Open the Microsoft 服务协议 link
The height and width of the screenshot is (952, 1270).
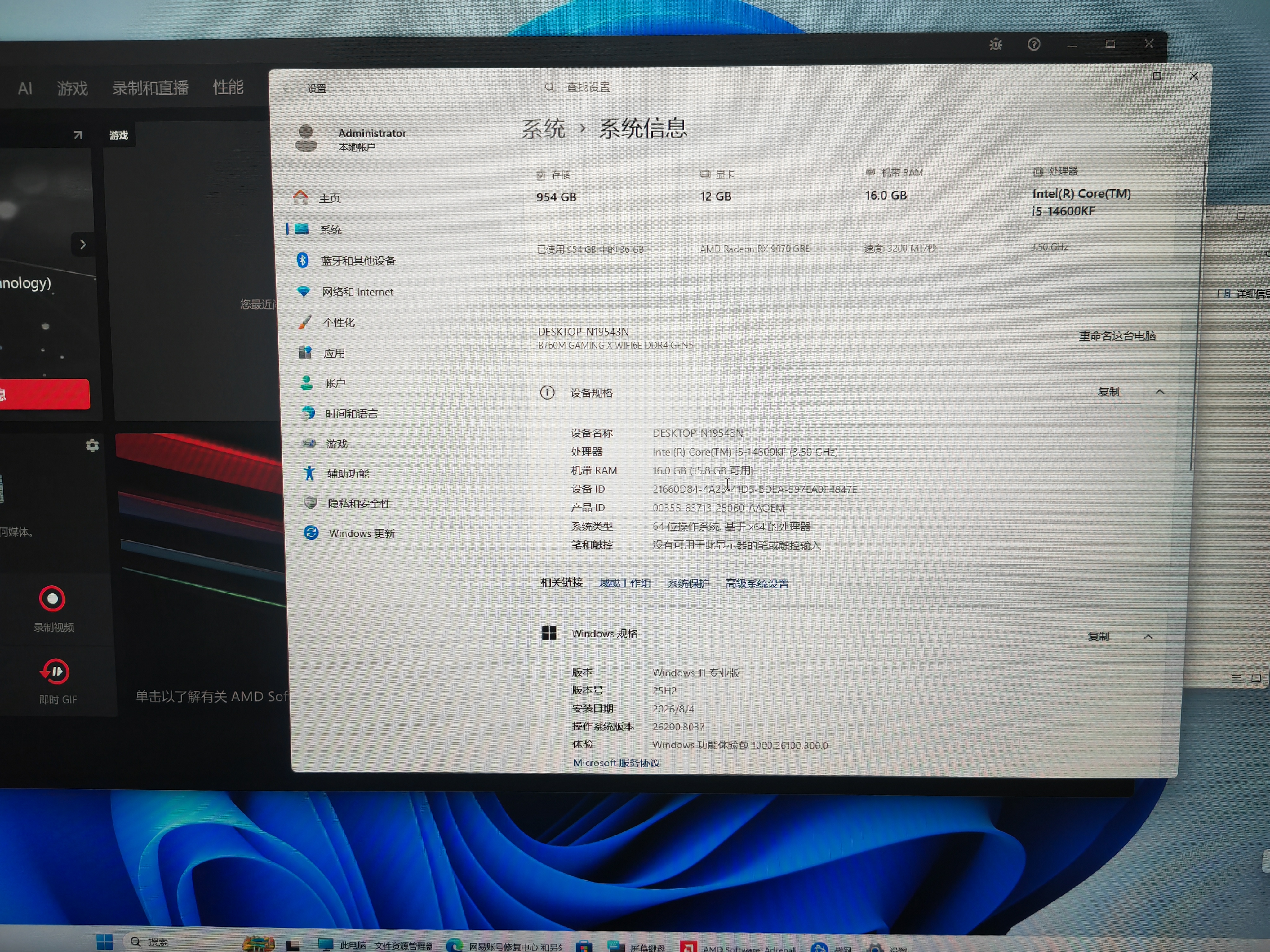pyautogui.click(x=617, y=763)
